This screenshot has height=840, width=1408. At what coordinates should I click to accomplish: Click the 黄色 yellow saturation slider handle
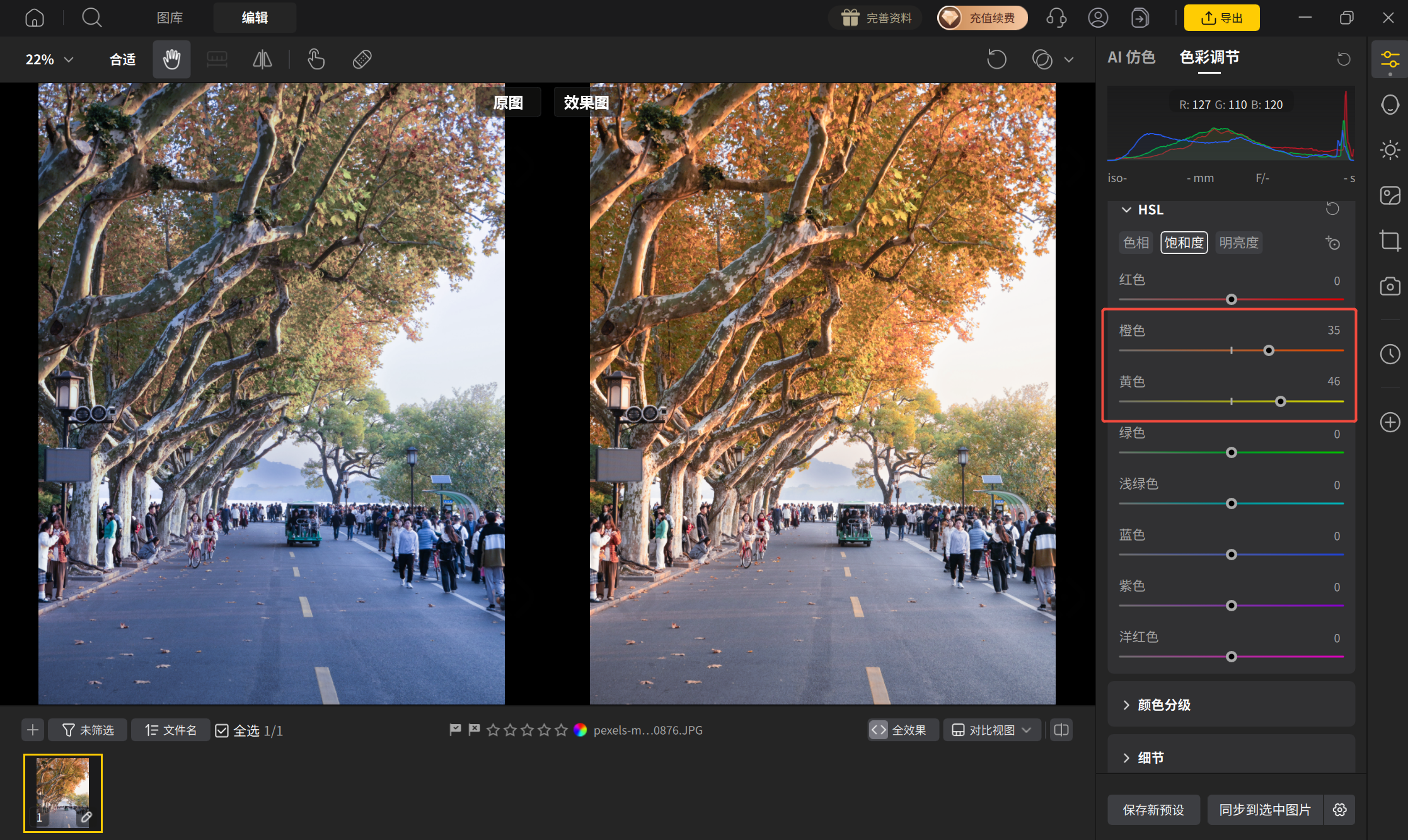(x=1280, y=401)
